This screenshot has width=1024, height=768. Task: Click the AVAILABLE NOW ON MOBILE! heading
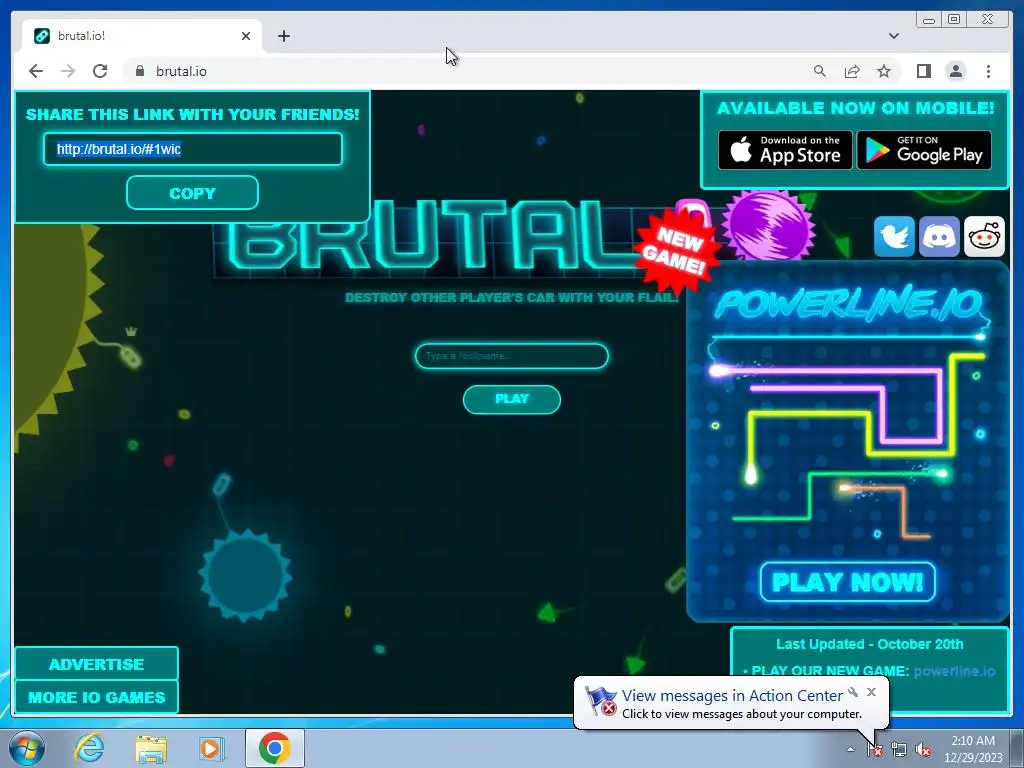pos(856,108)
